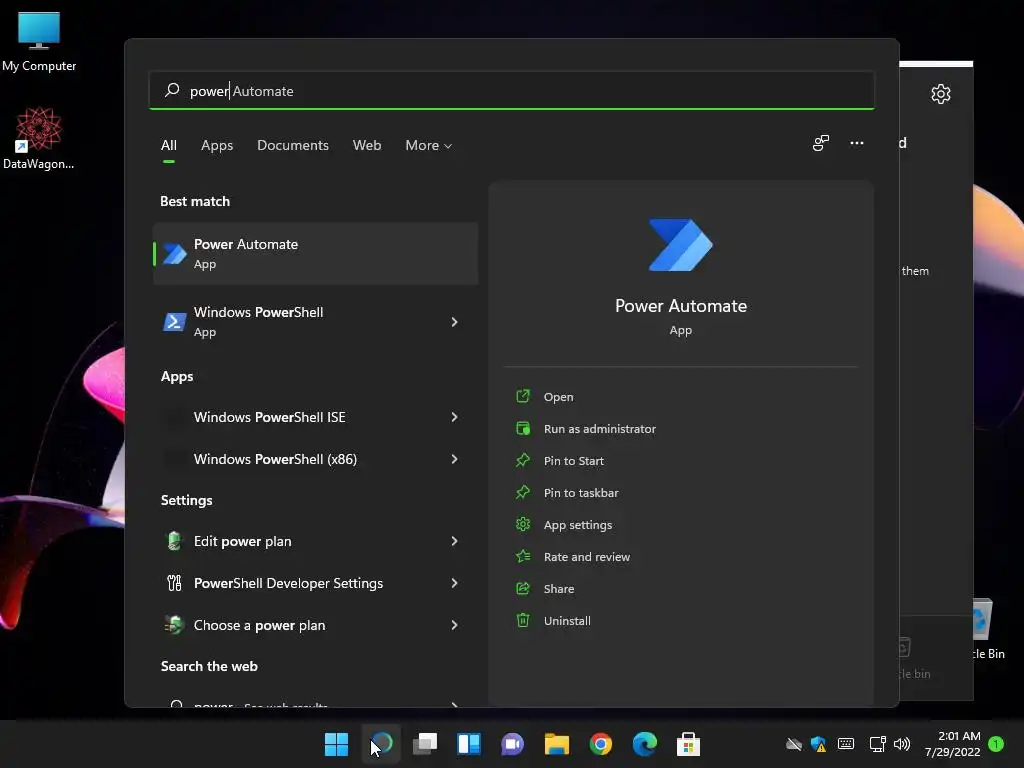Click the search box with 'power' typed
This screenshot has width=1024, height=768.
511,90
